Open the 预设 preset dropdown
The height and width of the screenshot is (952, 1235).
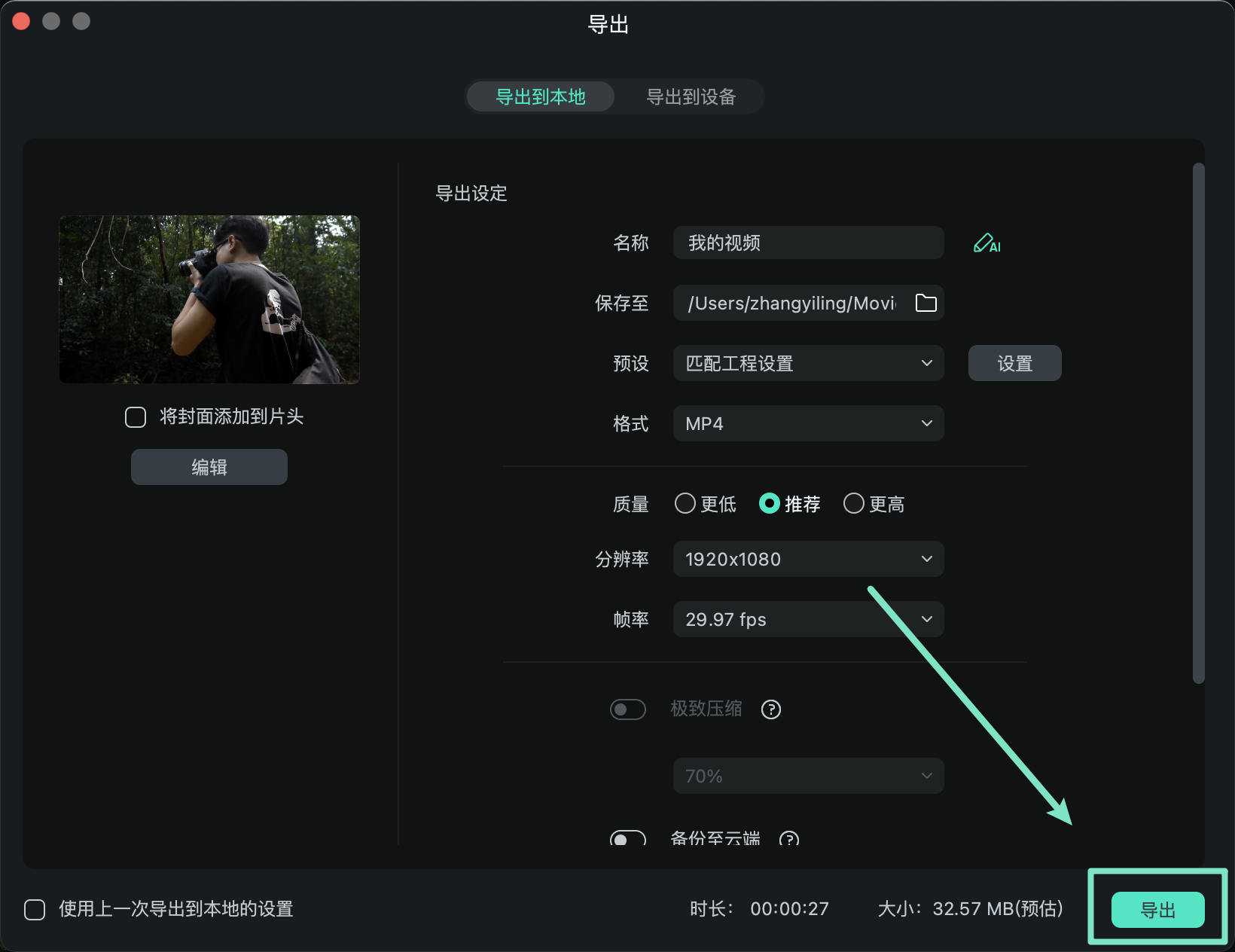pos(808,363)
